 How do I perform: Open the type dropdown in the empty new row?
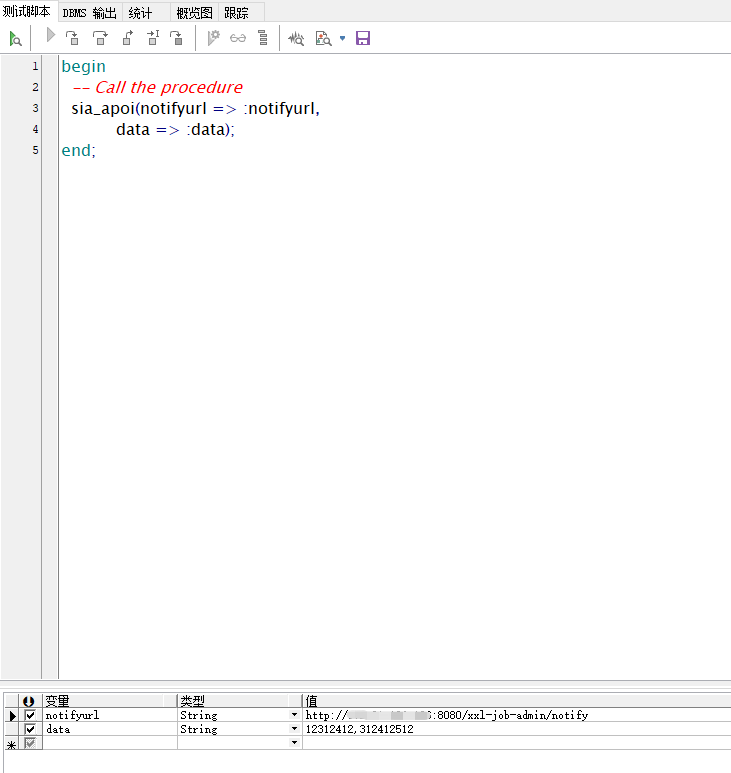(x=294, y=742)
